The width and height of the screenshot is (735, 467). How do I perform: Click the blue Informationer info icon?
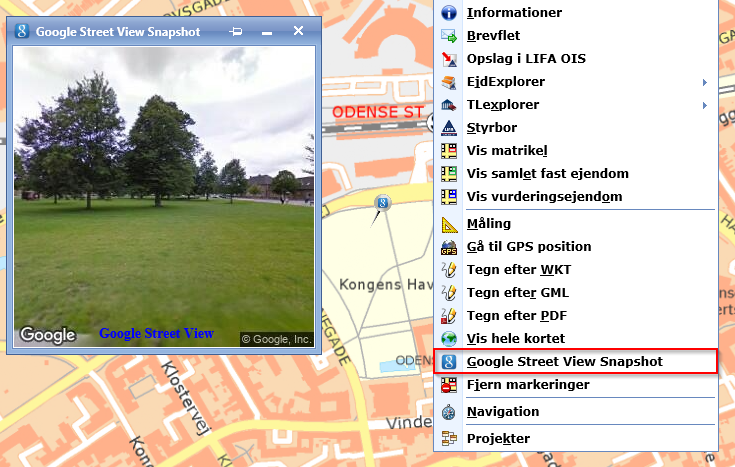pos(449,13)
